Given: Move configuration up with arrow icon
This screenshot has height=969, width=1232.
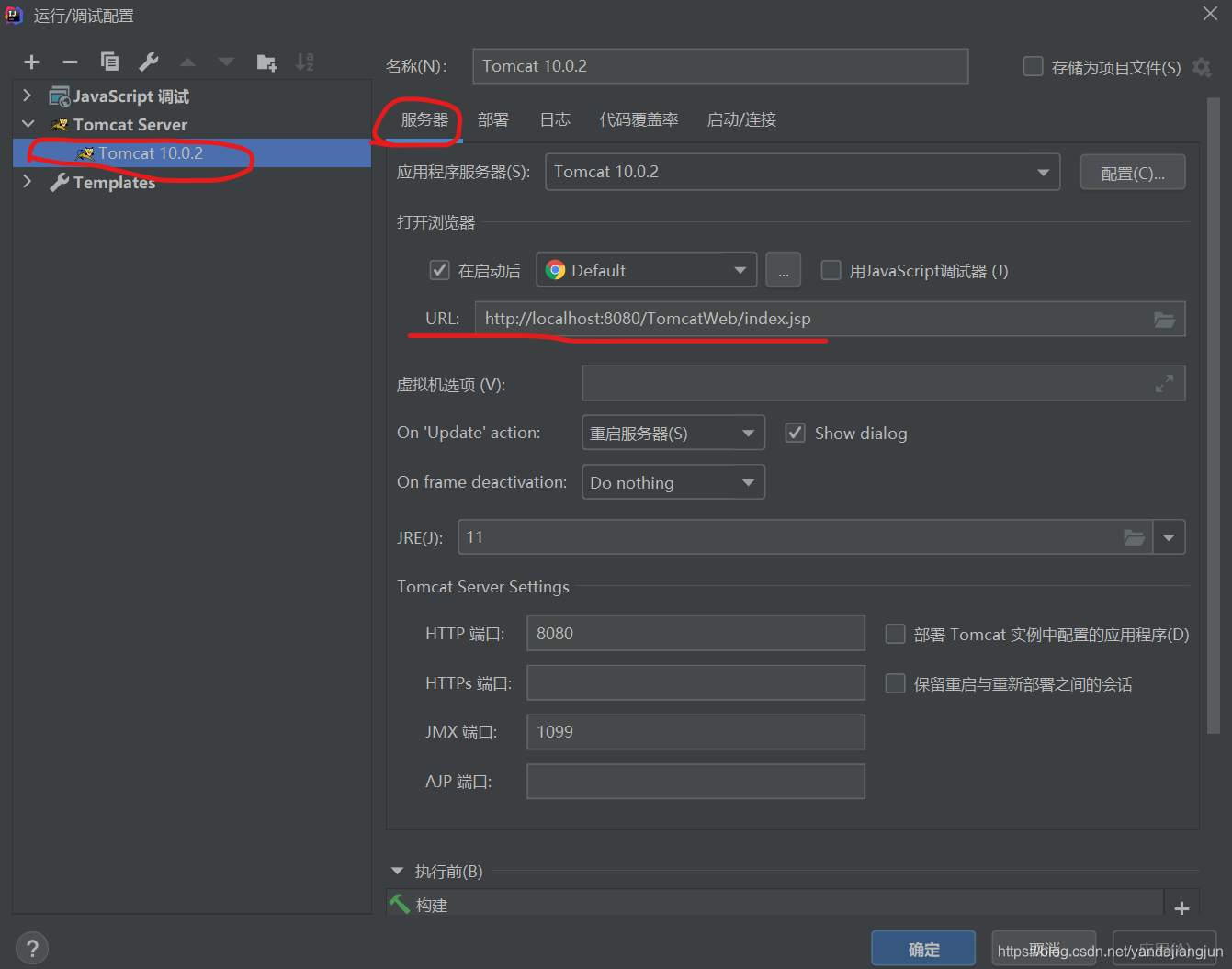Looking at the screenshot, I should pyautogui.click(x=187, y=62).
